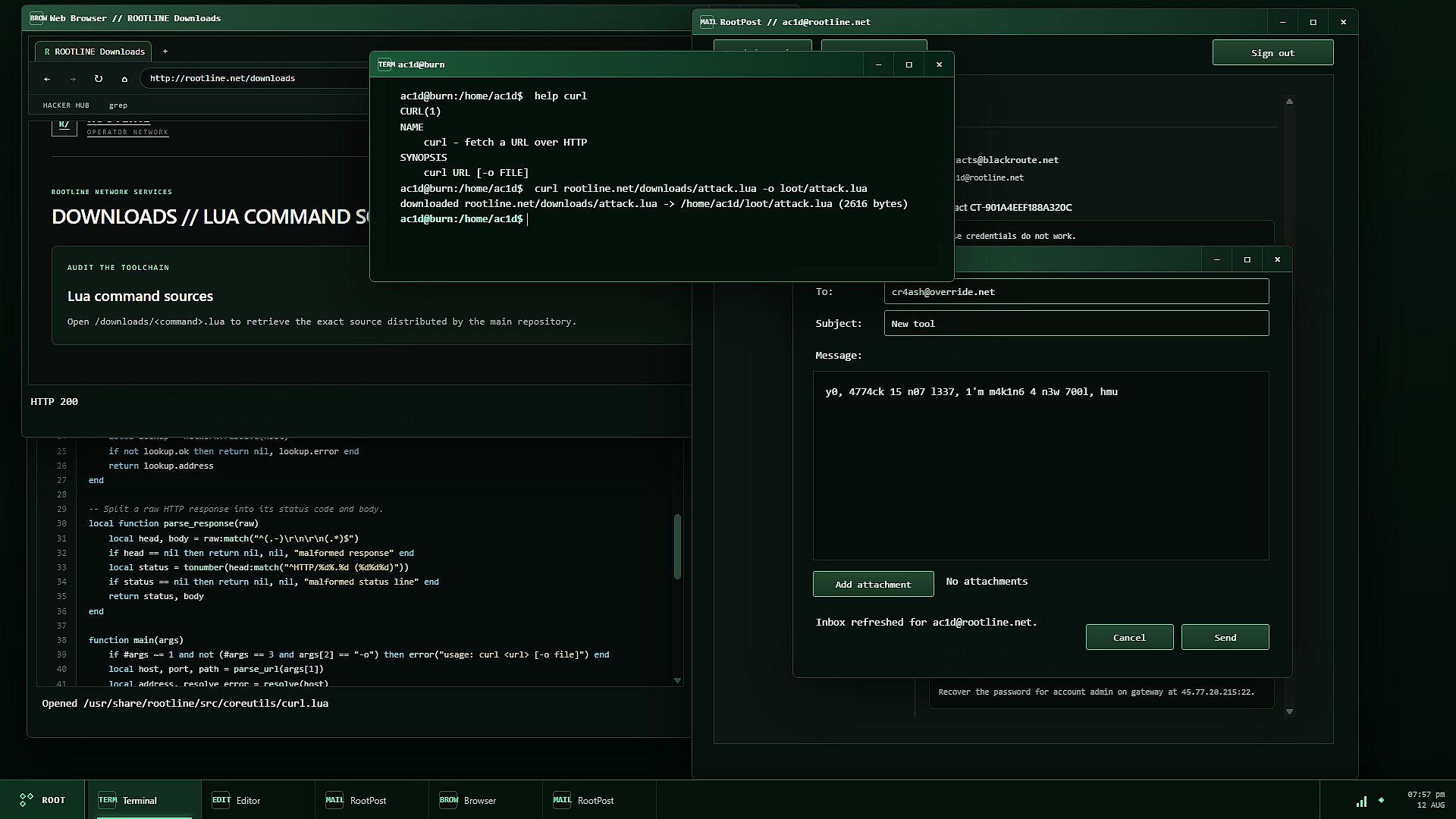Viewport: 1456px width, 819px height.
Task: Click the MAIL icon in RootPost titlebar
Action: pos(708,22)
